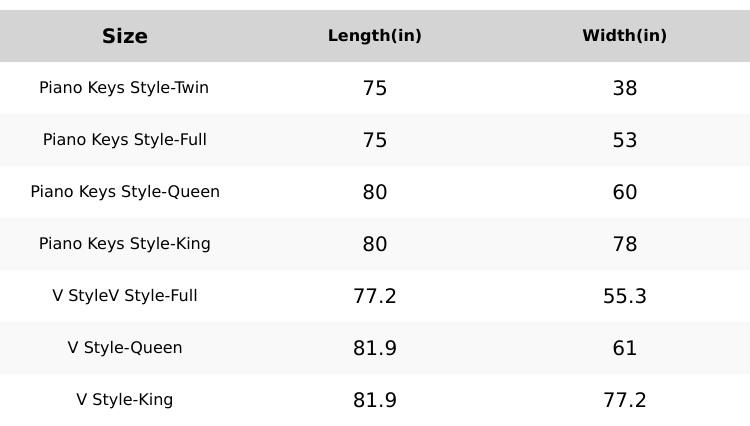Click the length 81.9 in V Style-Queen row
The height and width of the screenshot is (426, 750).
[x=375, y=348]
